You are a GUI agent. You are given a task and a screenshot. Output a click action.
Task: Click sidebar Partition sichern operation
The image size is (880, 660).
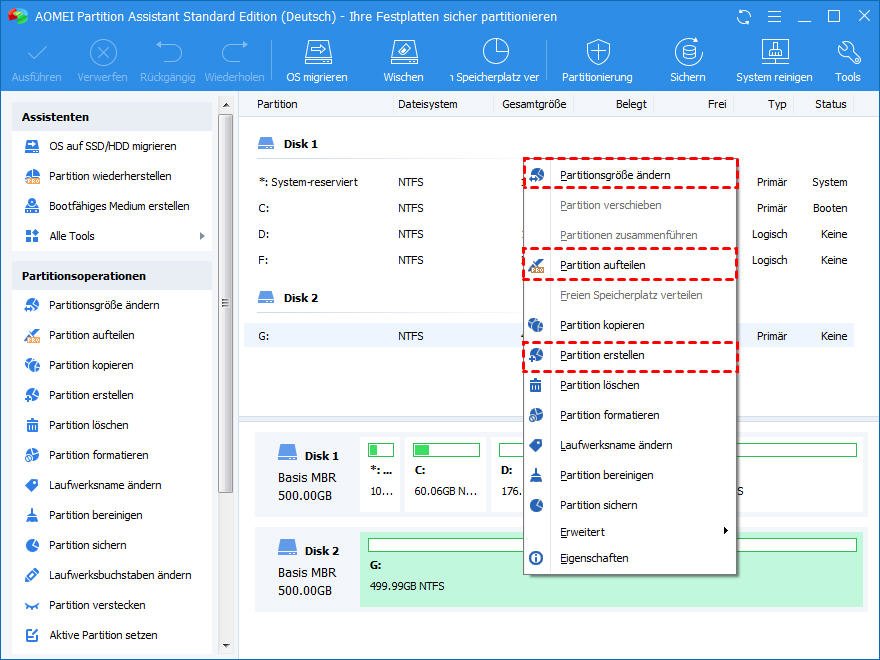pyautogui.click(x=88, y=545)
